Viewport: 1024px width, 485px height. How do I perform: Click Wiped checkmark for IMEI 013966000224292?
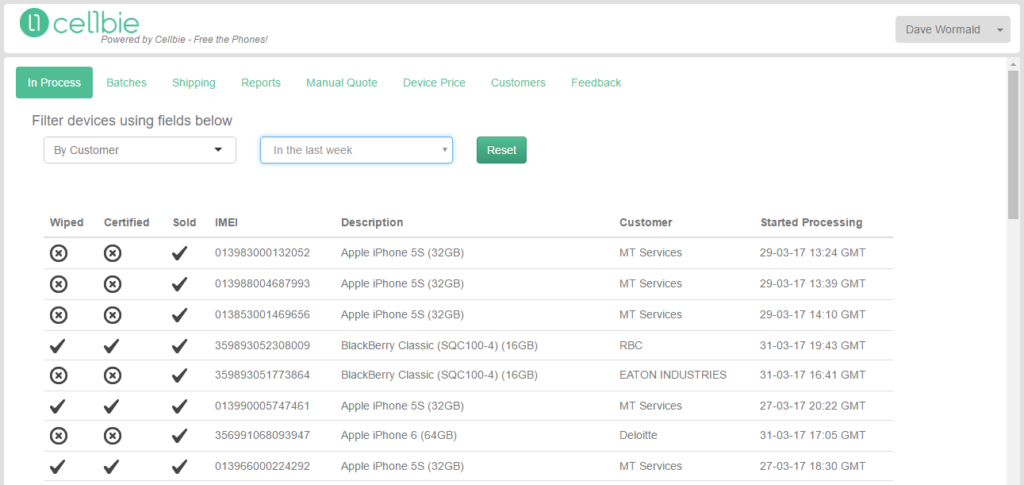pyautogui.click(x=58, y=466)
